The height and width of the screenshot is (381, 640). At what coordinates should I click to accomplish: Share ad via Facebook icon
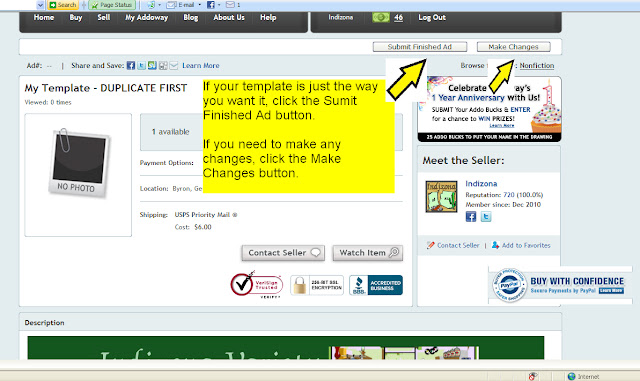point(131,66)
